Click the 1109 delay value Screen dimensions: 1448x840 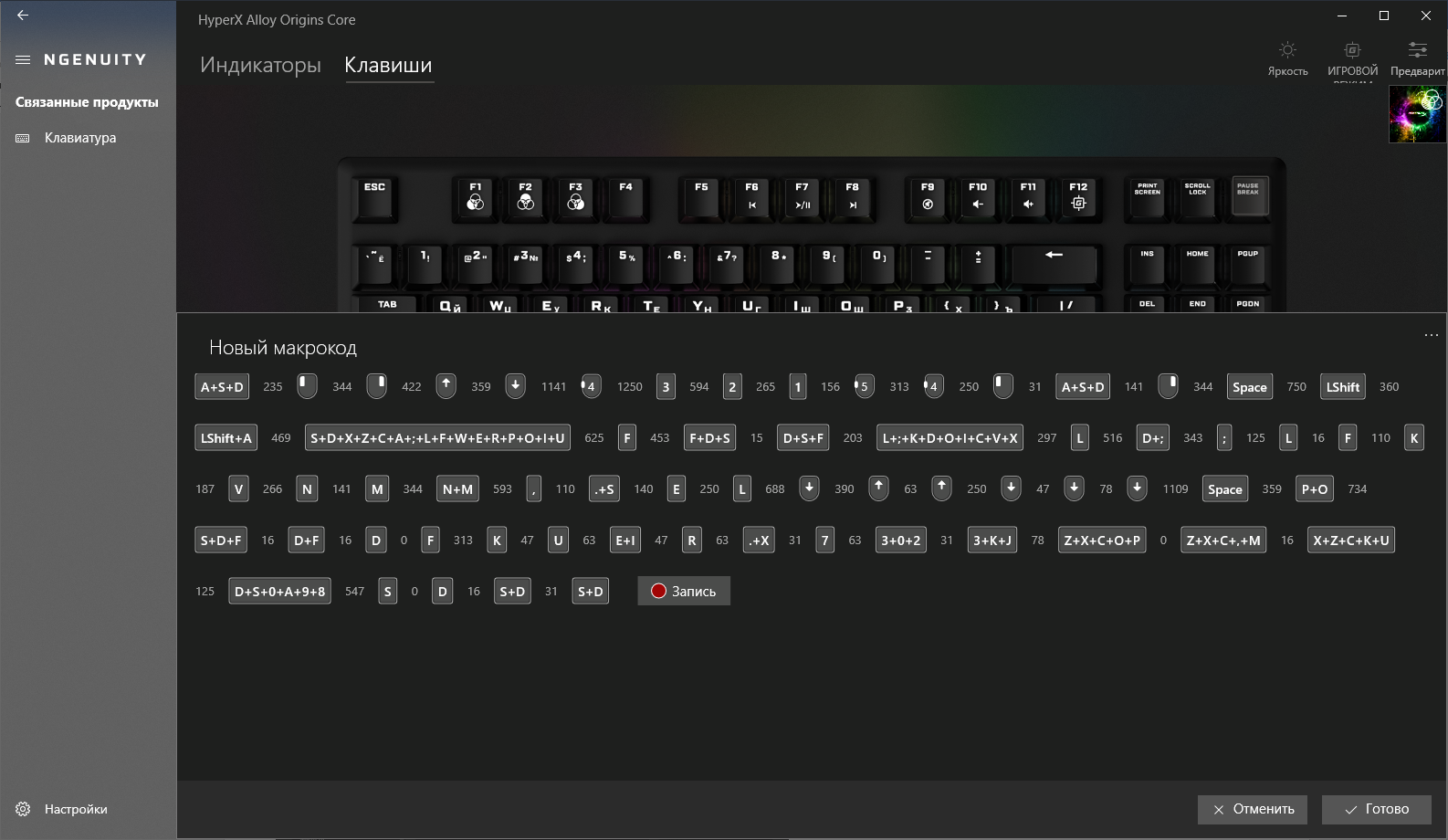click(x=1175, y=488)
